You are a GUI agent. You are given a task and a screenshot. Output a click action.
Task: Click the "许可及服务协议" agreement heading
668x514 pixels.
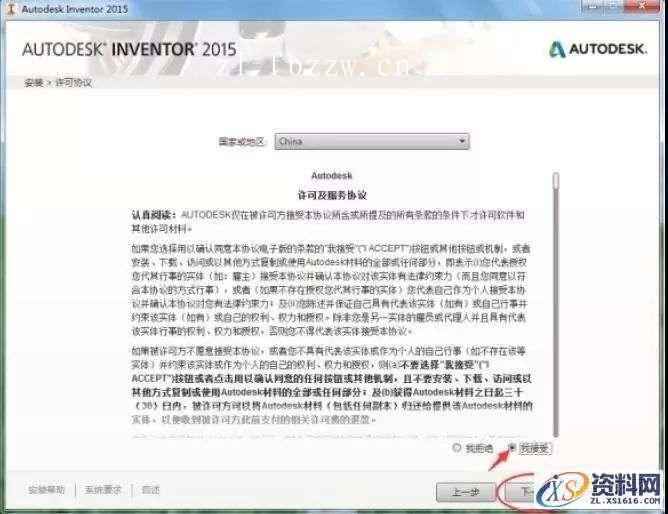332,195
